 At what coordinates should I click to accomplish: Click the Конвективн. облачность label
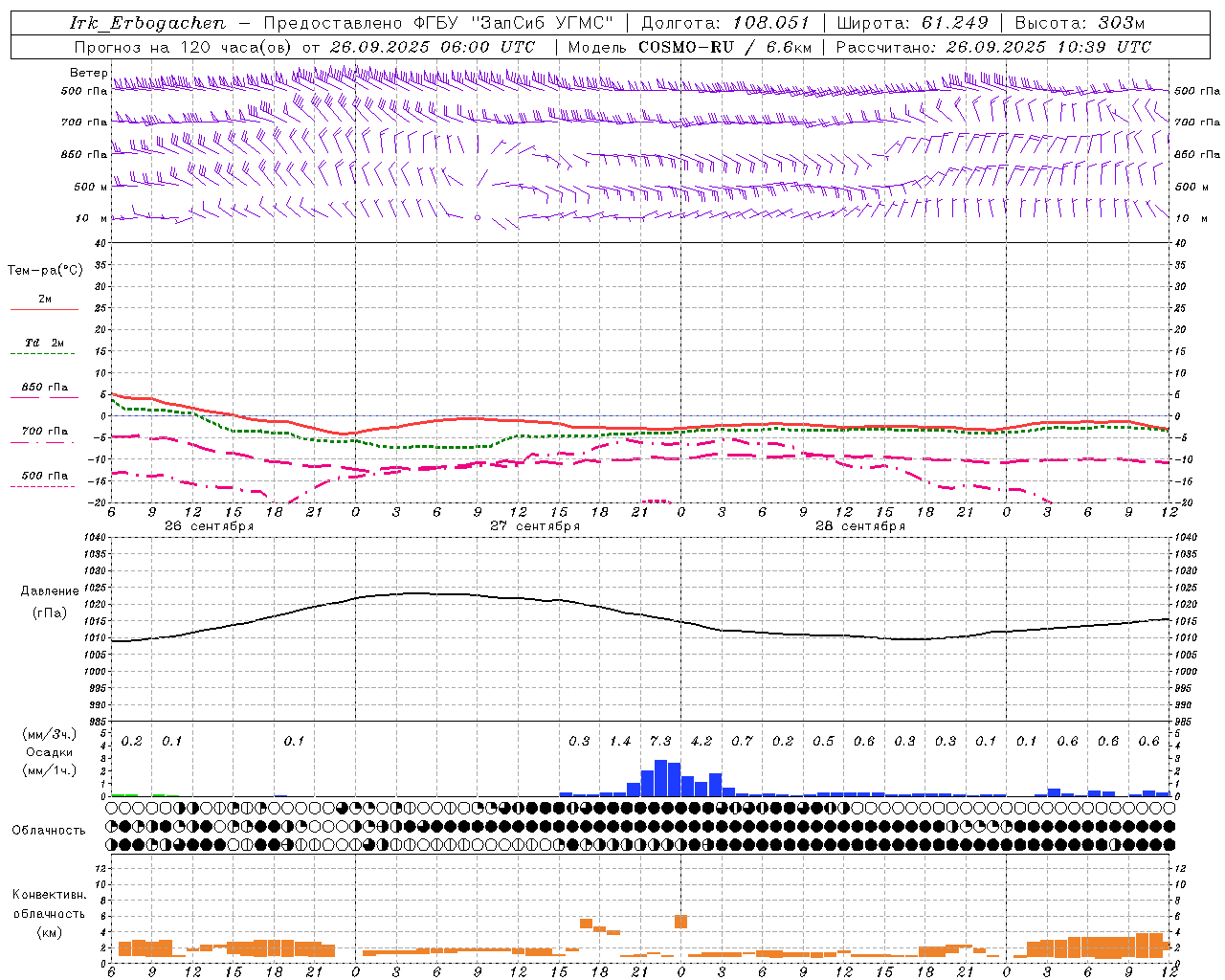click(x=49, y=903)
